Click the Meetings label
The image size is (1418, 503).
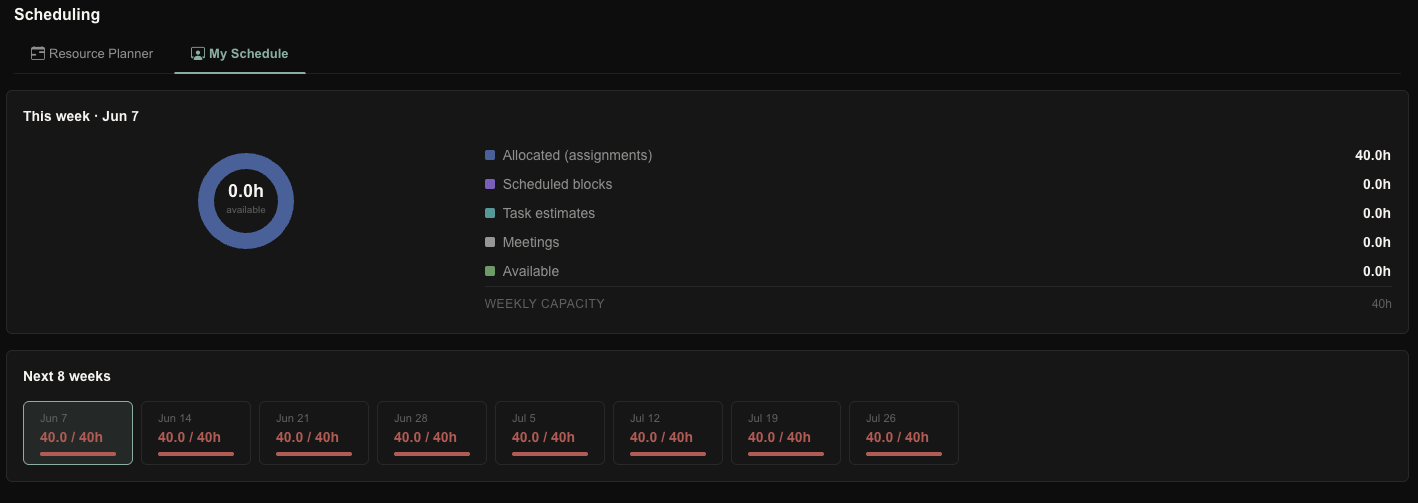[x=531, y=243]
